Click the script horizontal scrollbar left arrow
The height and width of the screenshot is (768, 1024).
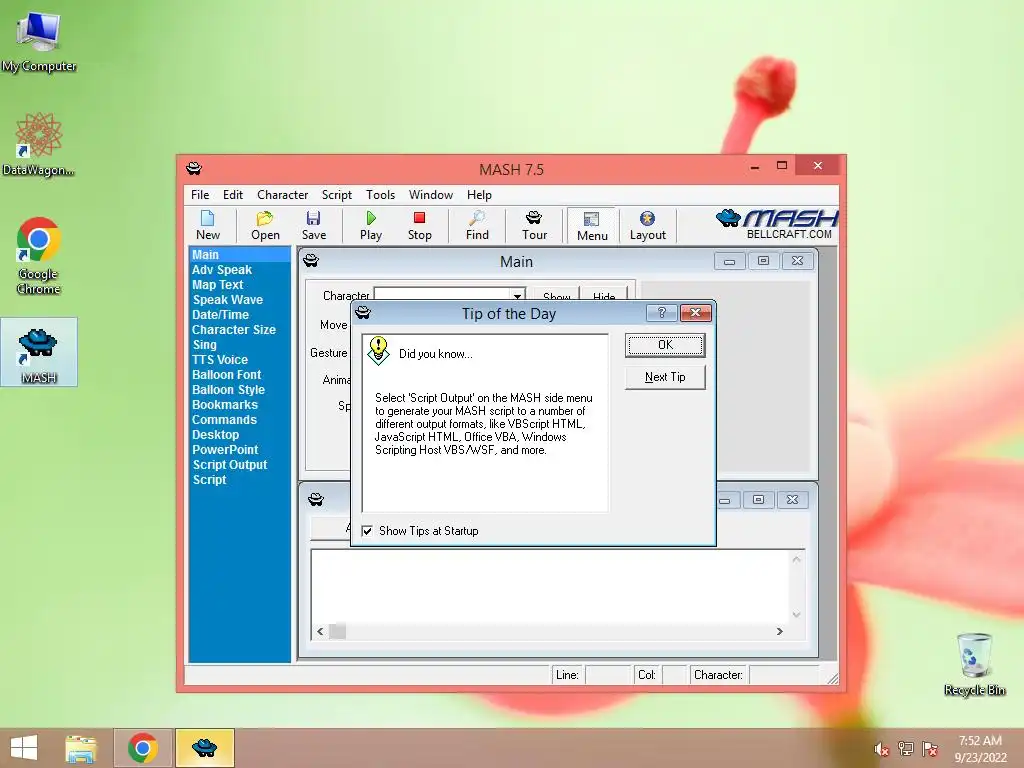click(x=320, y=632)
